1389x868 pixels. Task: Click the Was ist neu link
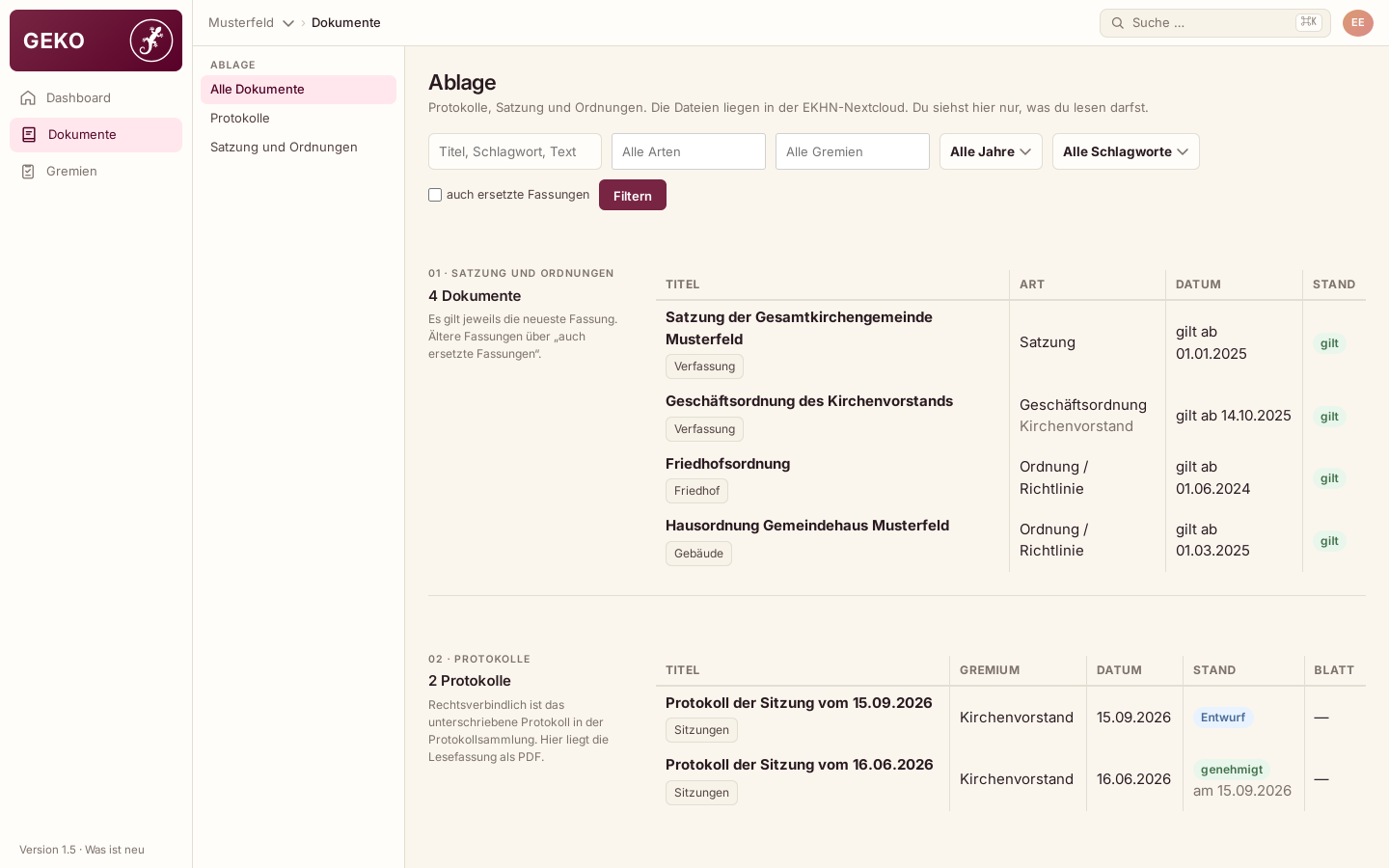pyautogui.click(x=115, y=850)
